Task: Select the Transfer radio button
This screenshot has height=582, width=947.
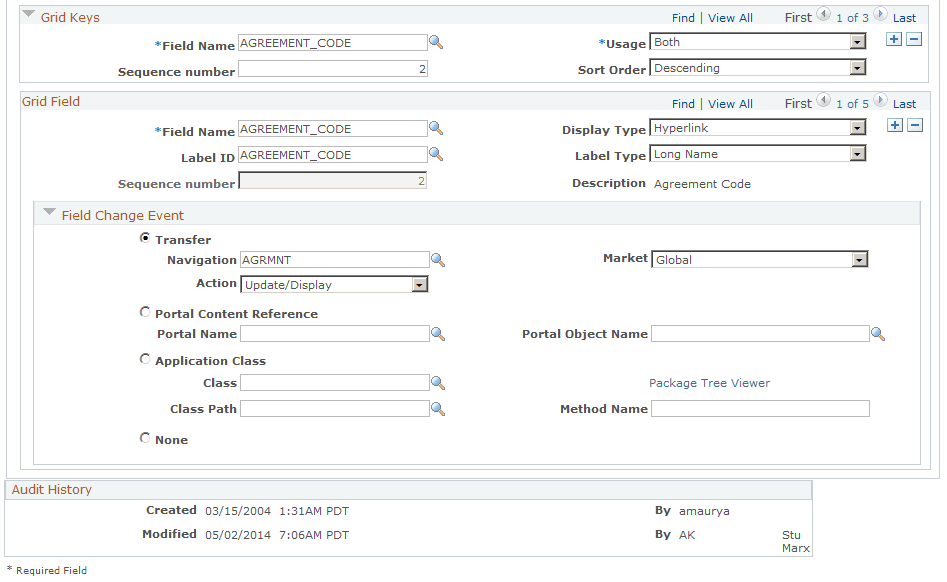Action: coord(145,239)
